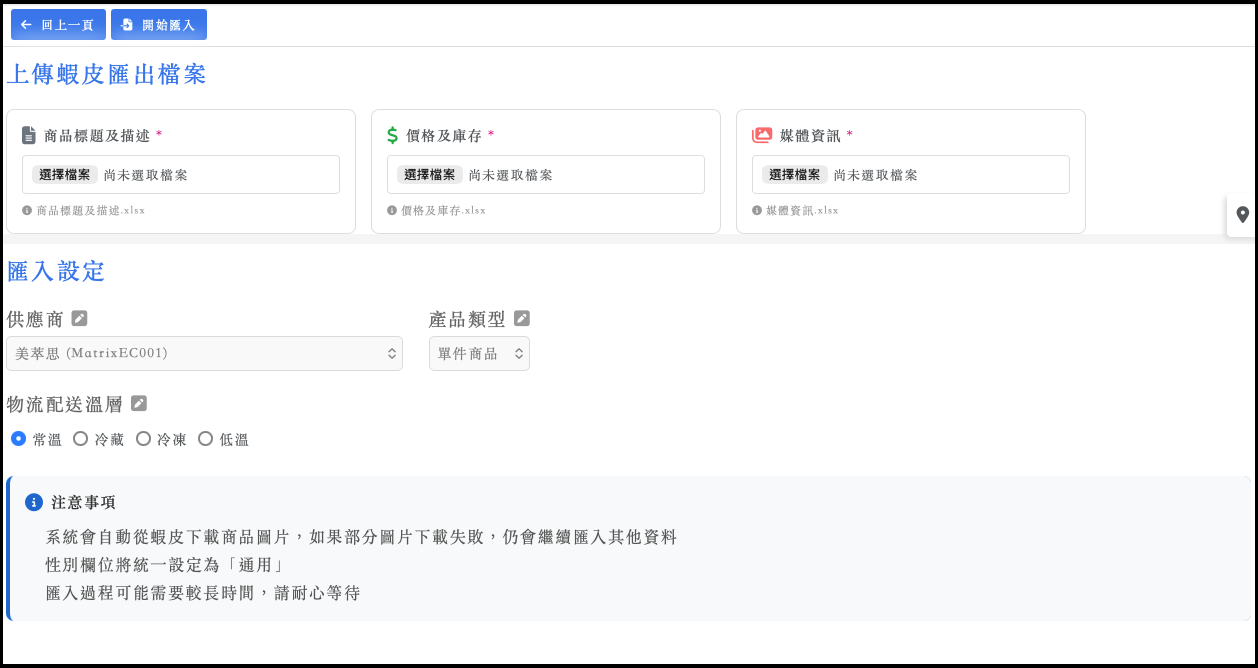
Task: Choose the 冷凍 radio button
Action: coord(143,438)
